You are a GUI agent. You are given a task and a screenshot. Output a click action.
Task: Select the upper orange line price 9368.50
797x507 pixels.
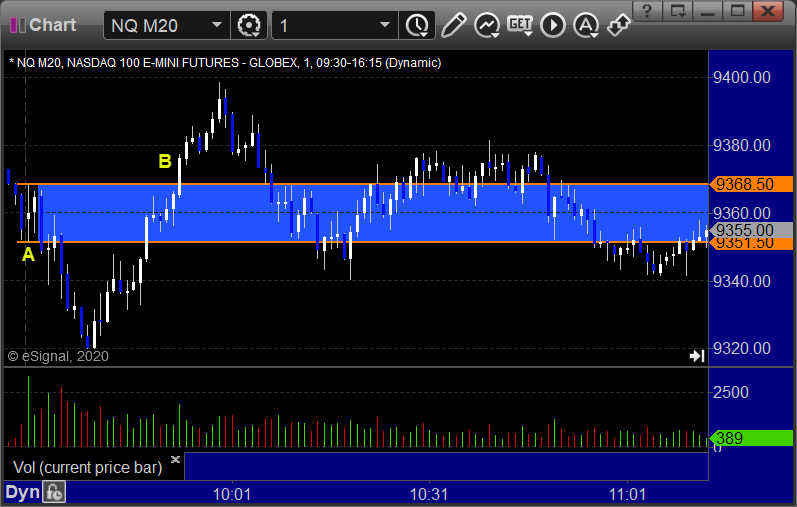tap(751, 184)
